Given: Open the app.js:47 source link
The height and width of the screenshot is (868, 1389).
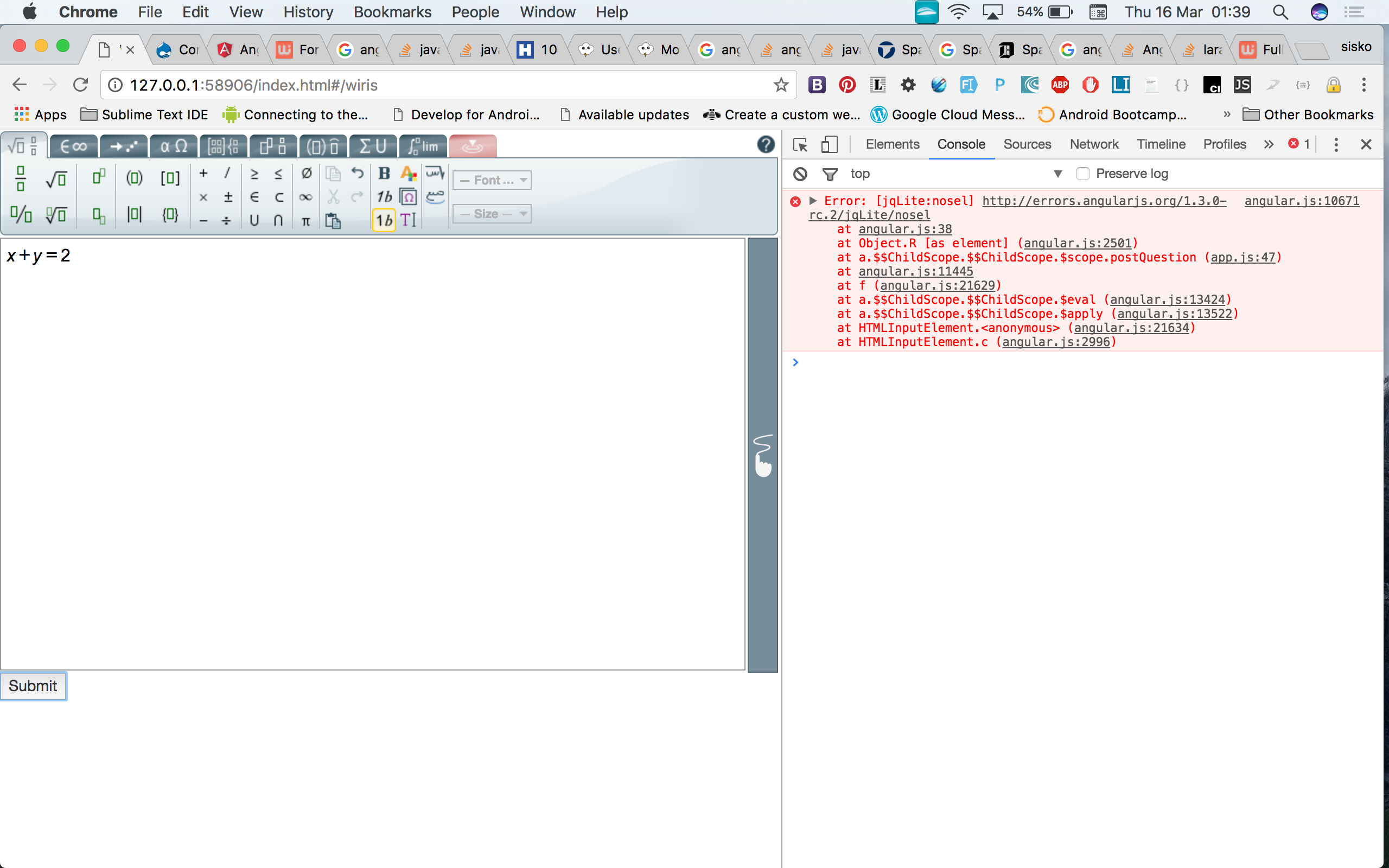Looking at the screenshot, I should coord(1242,257).
